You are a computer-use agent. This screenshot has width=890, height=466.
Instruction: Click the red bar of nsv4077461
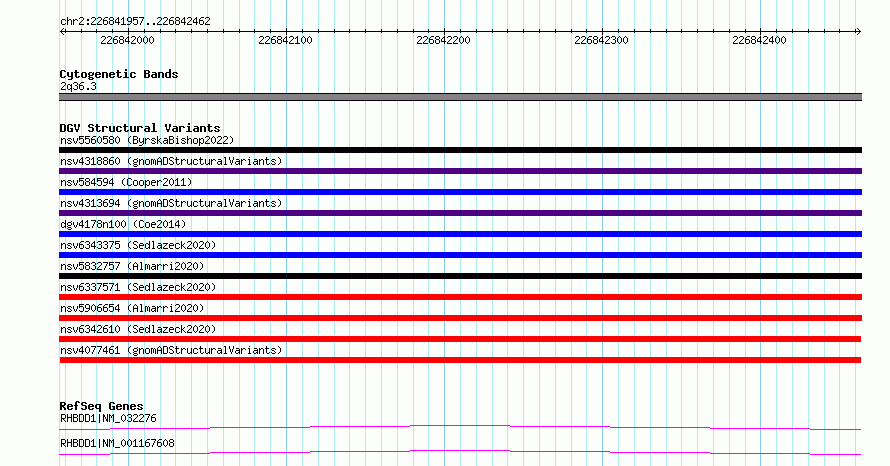(x=460, y=360)
